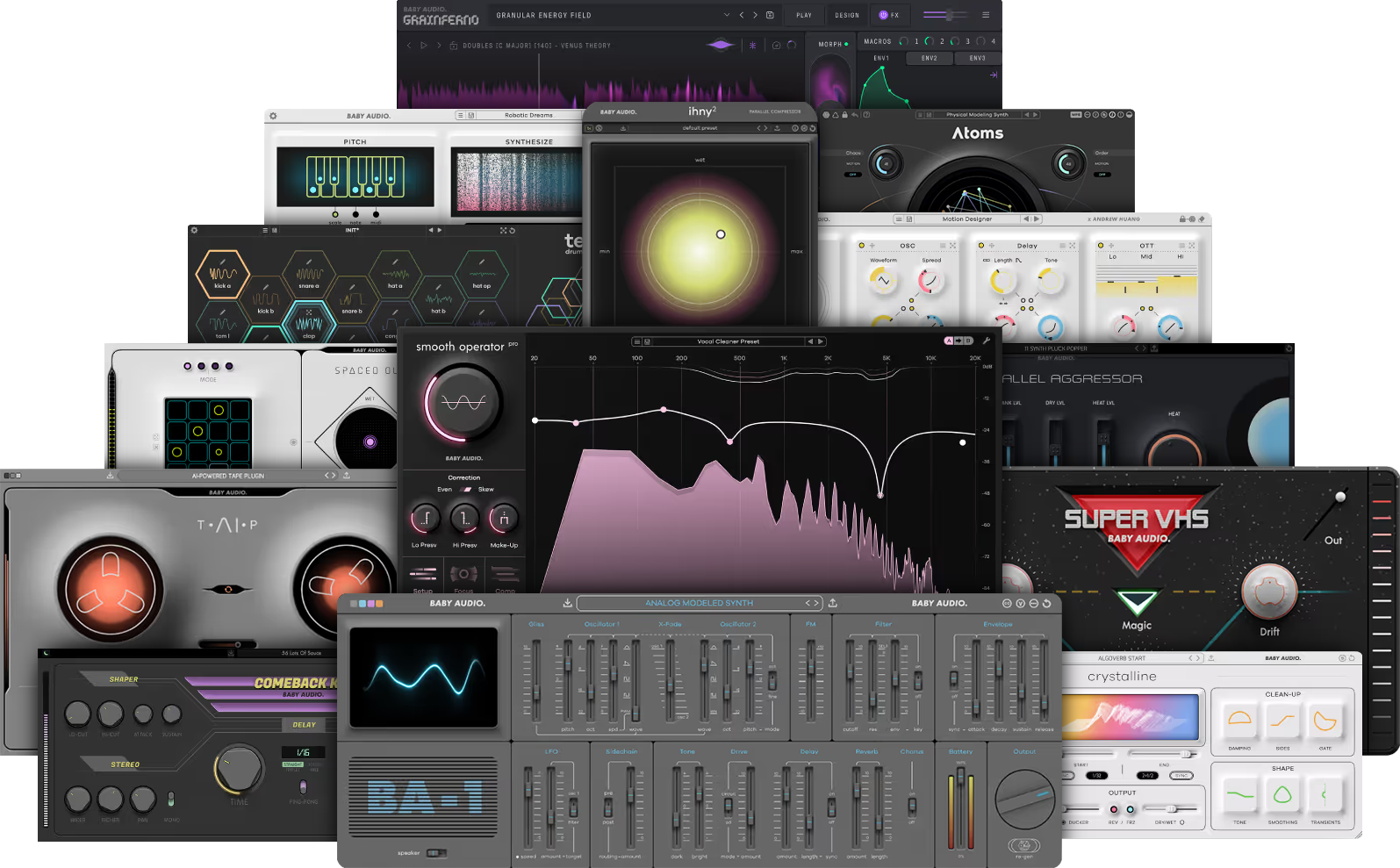Go to next Analog Modeled Synth preset
This screenshot has height=868, width=1400.
[x=816, y=603]
